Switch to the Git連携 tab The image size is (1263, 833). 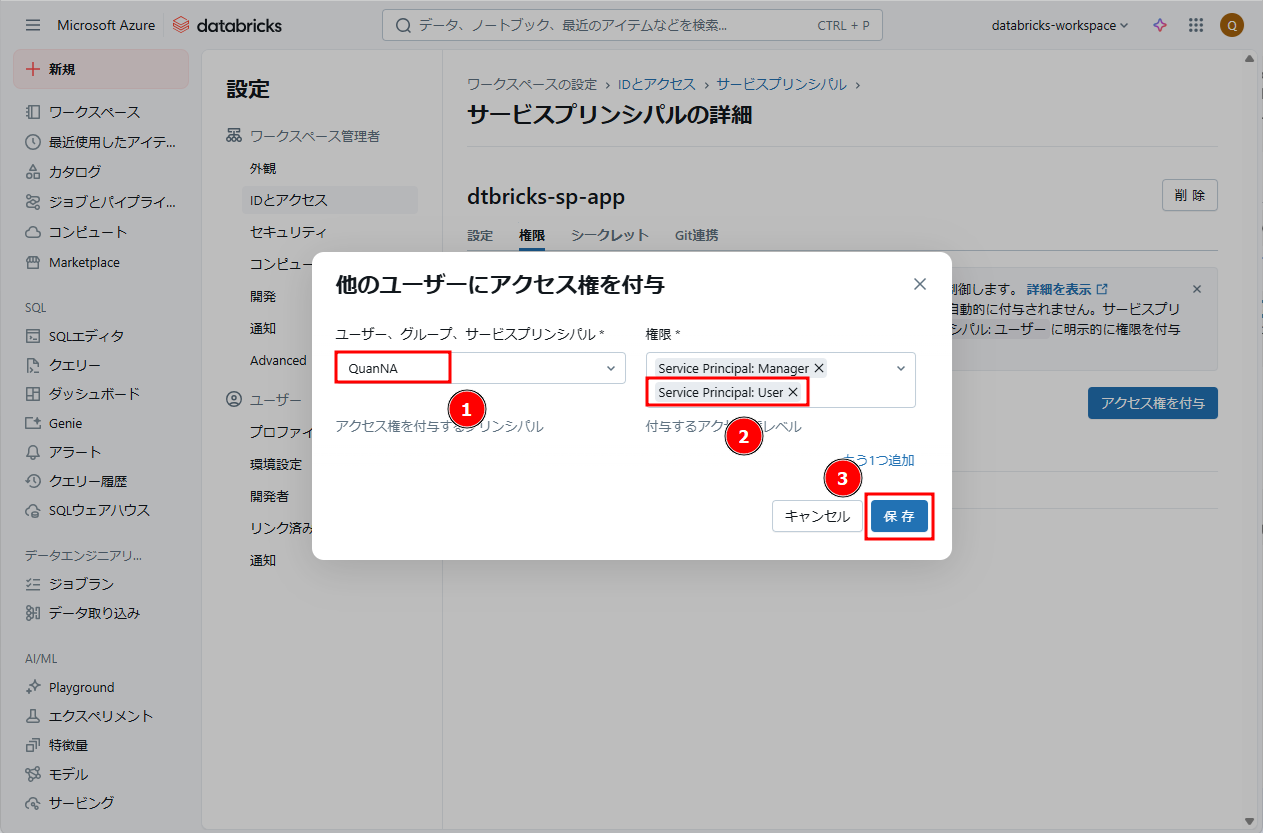point(696,235)
